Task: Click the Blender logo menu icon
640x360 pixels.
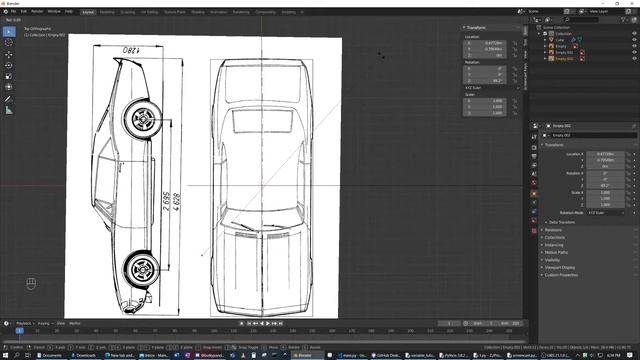Action: pos(5,11)
